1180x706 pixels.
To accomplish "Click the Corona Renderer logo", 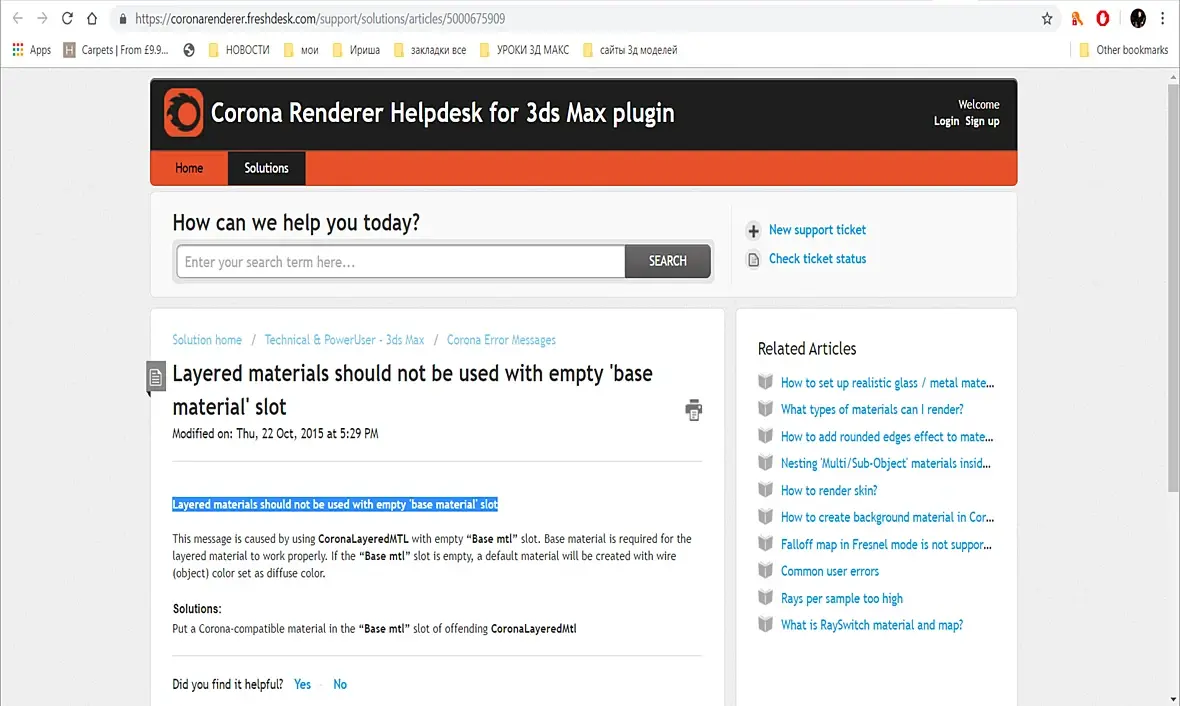I will 184,113.
